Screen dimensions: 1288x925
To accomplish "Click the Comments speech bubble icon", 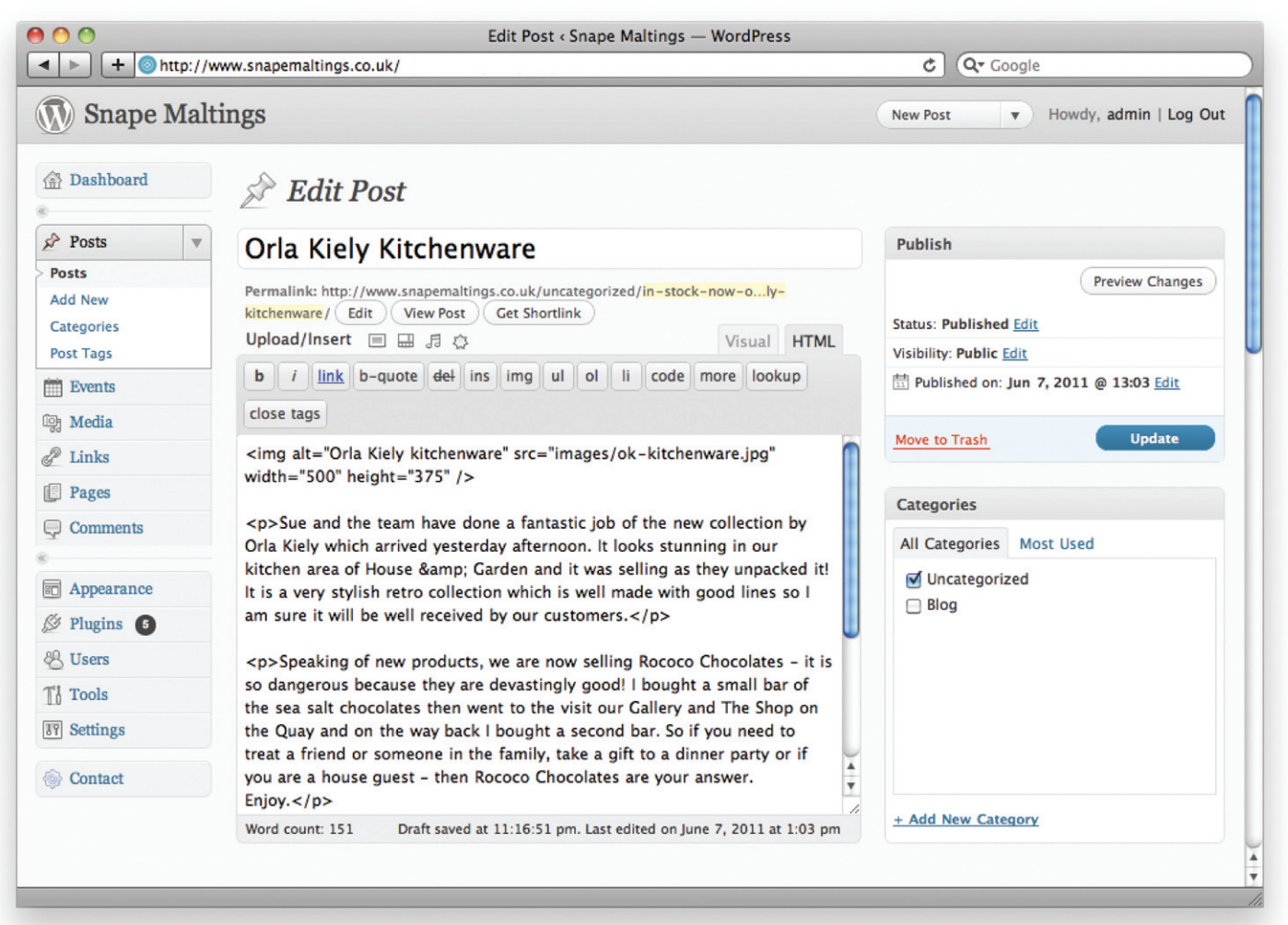I will pos(53,528).
